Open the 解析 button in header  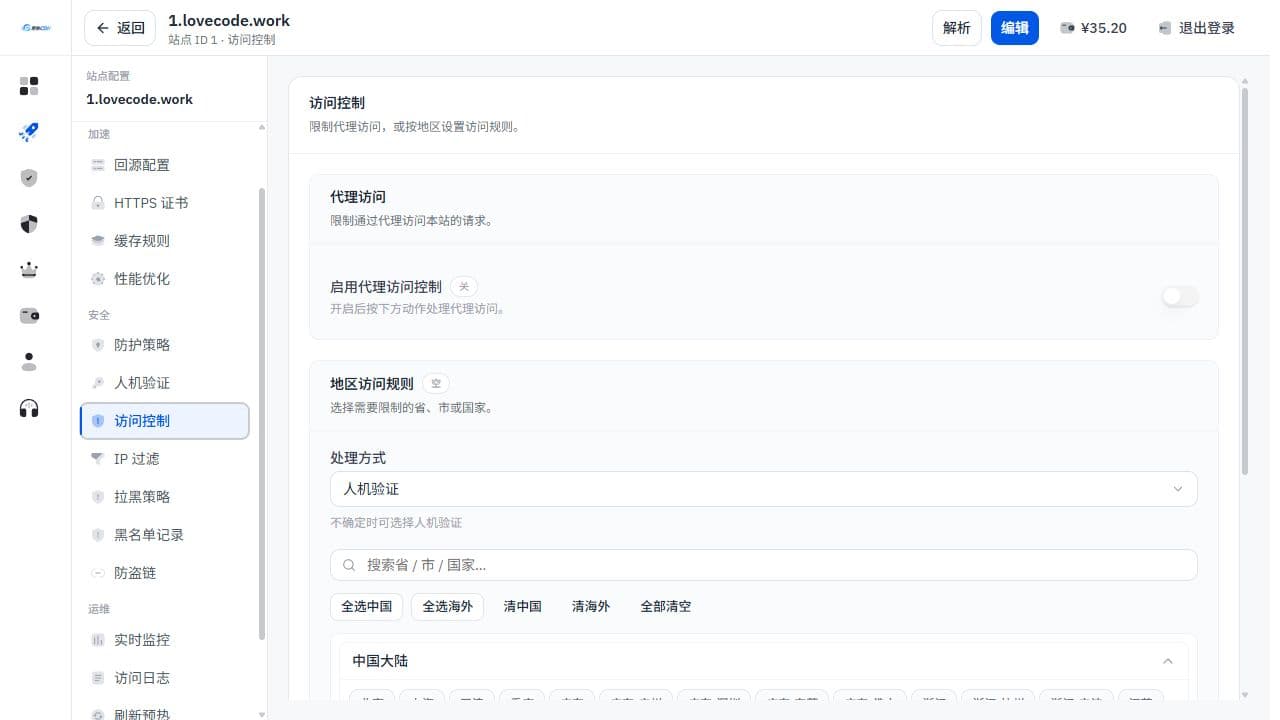[957, 28]
